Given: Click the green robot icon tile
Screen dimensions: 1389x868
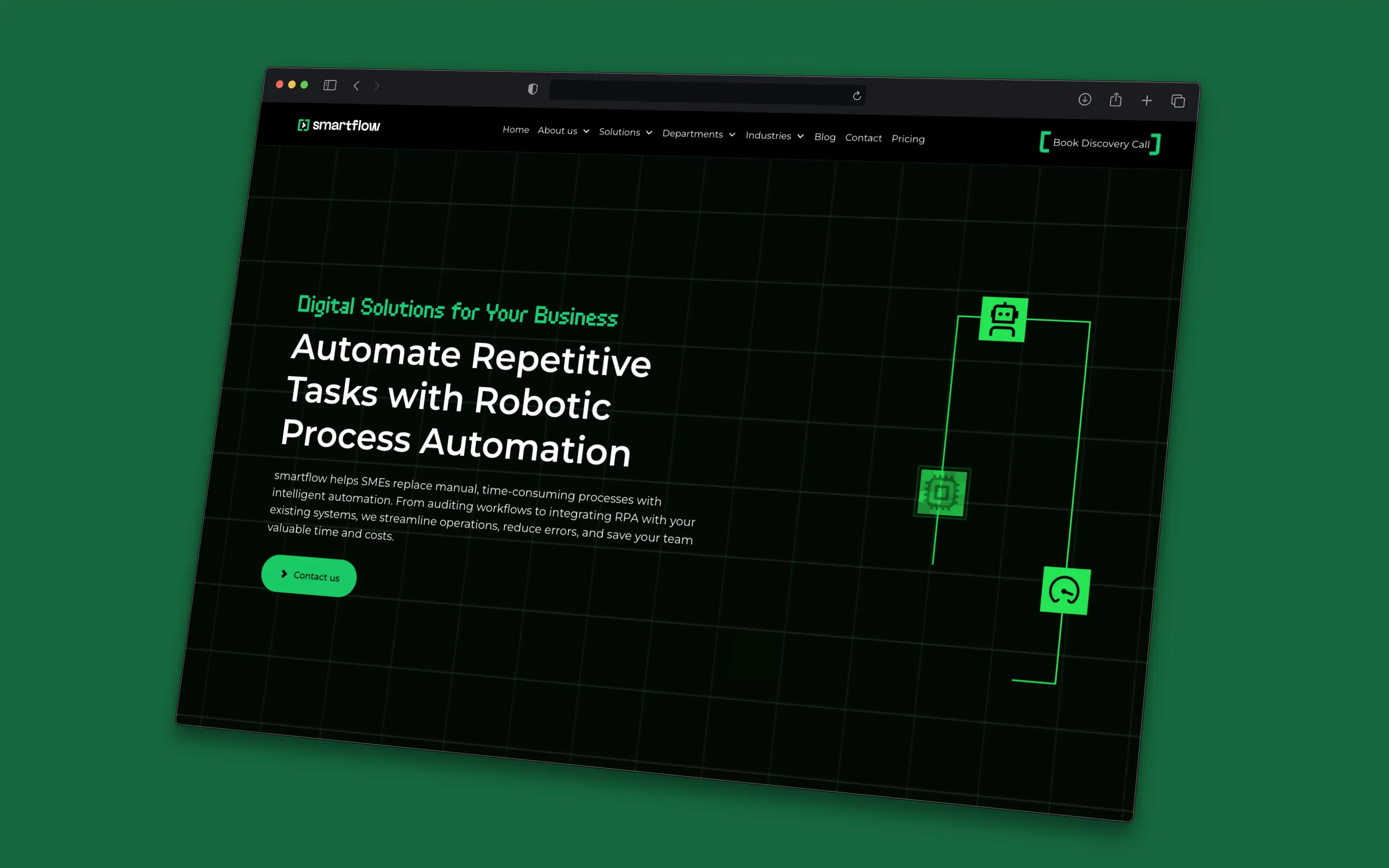Looking at the screenshot, I should [1003, 320].
